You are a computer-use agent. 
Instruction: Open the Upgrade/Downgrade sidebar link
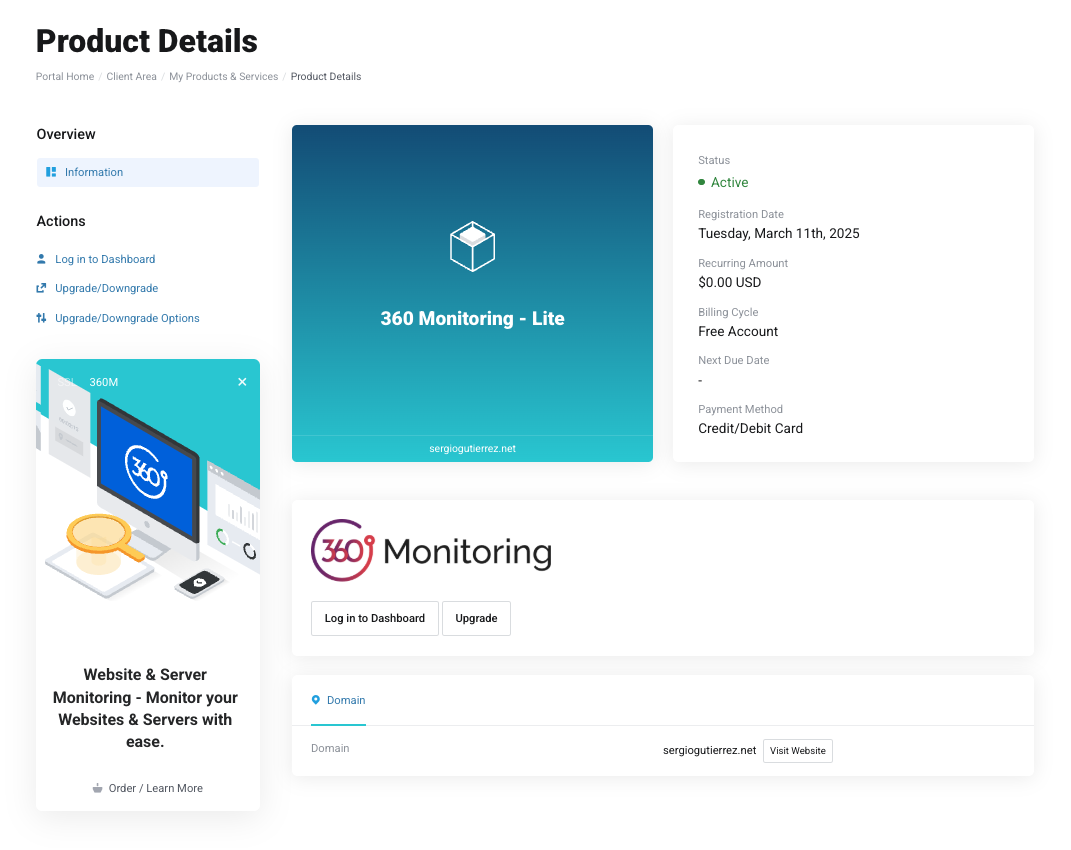[107, 288]
